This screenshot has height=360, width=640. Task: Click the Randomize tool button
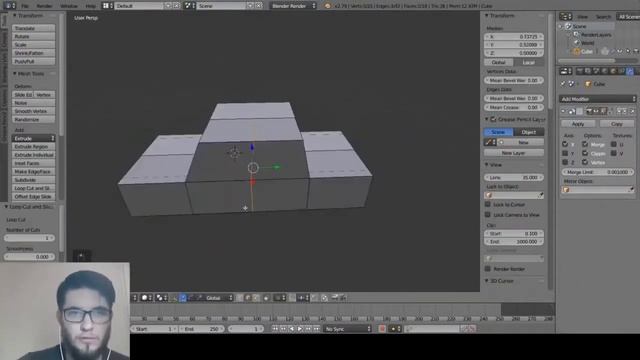tap(33, 120)
